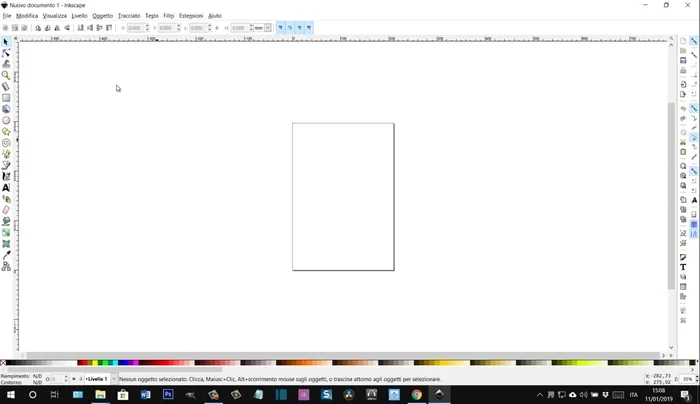The height and width of the screenshot is (404, 700).
Task: Open the Testo menu
Action: [152, 16]
